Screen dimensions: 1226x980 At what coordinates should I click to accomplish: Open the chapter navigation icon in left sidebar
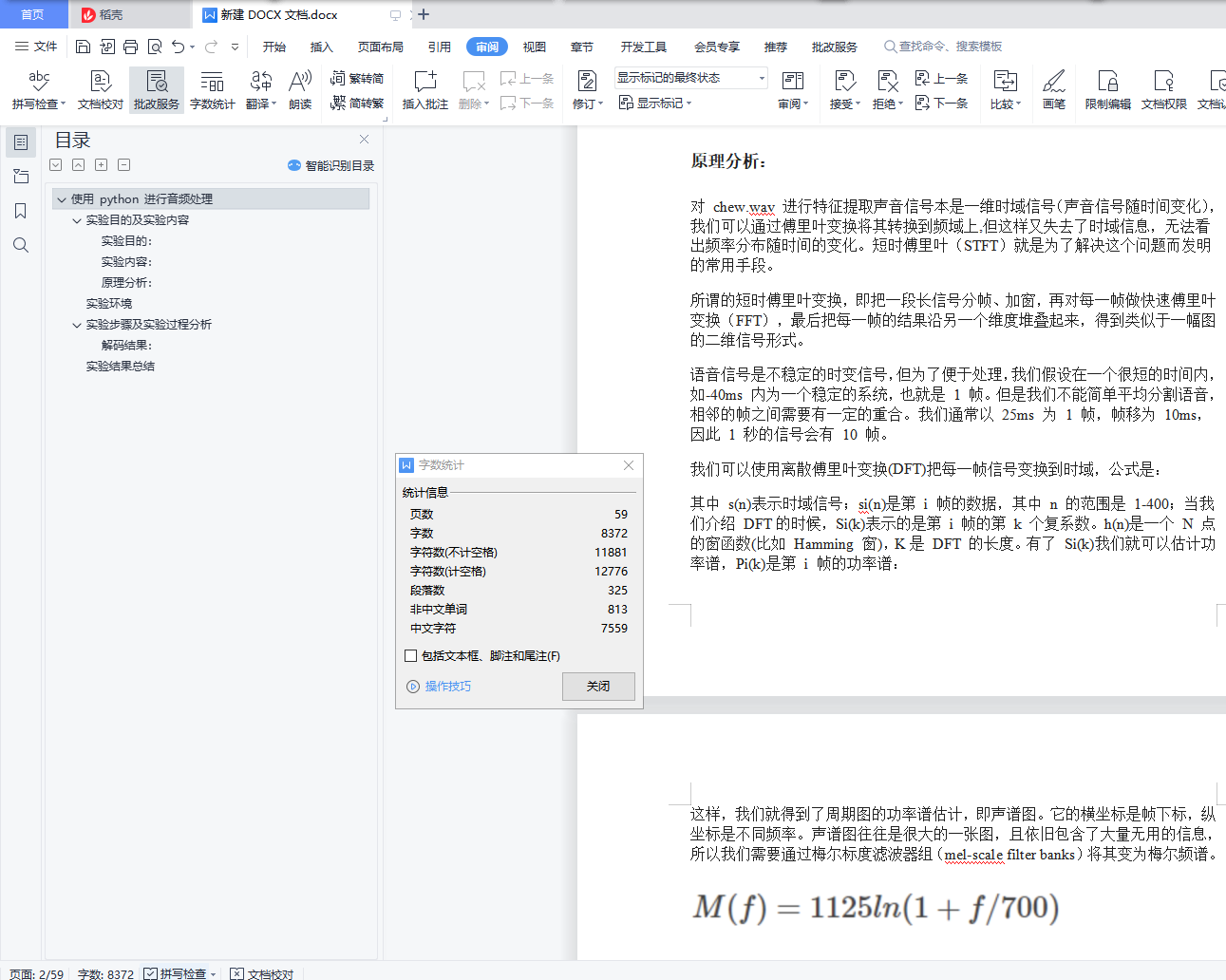20,177
